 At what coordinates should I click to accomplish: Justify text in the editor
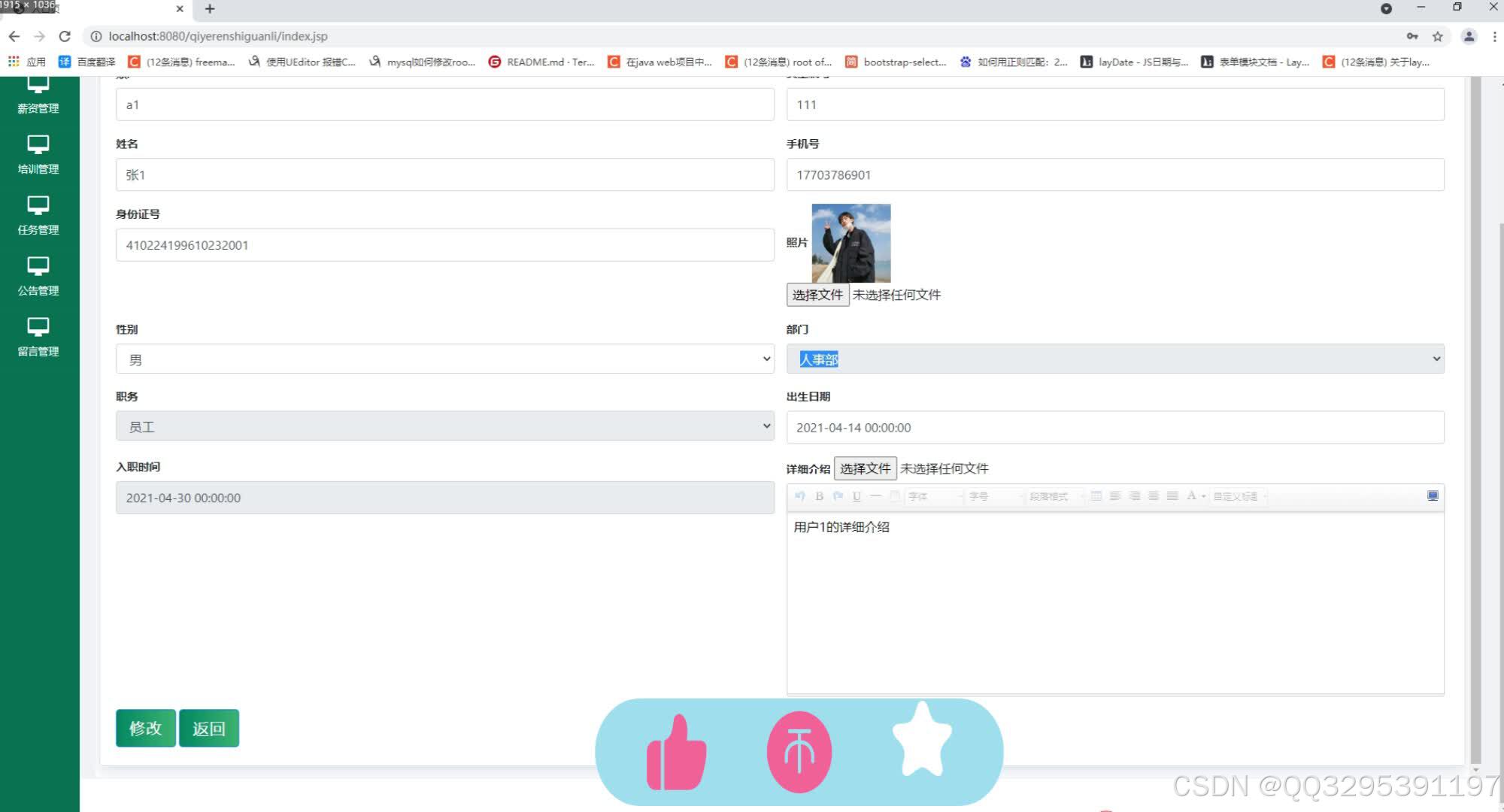click(x=1172, y=496)
